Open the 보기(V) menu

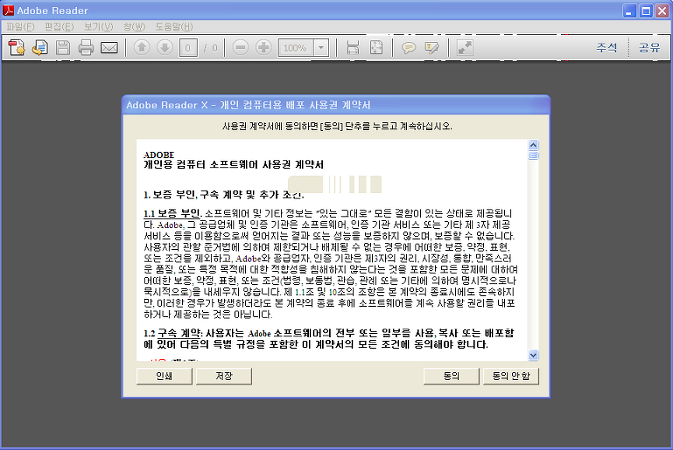pos(98,27)
